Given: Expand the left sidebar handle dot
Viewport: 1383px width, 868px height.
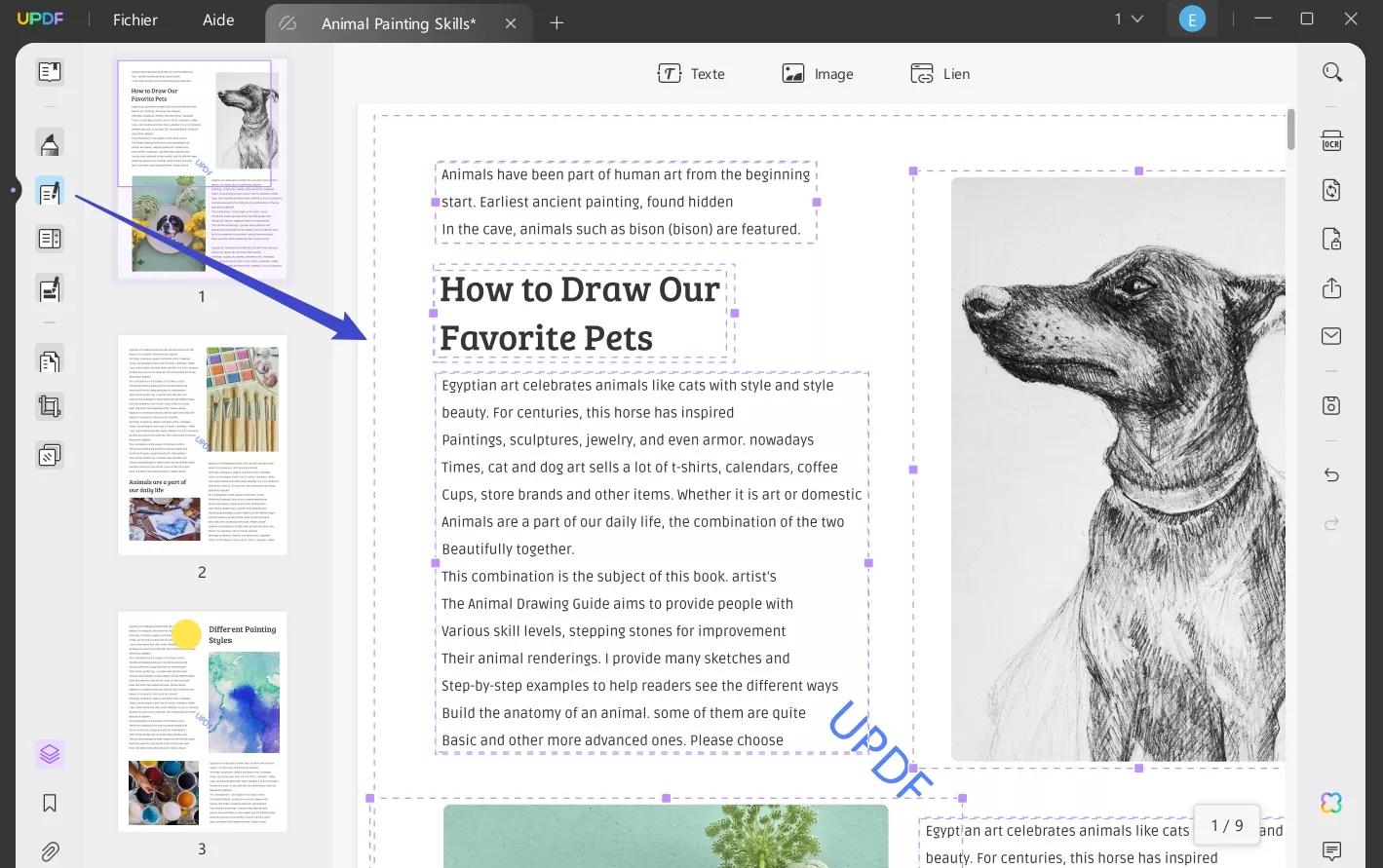Looking at the screenshot, I should pos(13,190).
